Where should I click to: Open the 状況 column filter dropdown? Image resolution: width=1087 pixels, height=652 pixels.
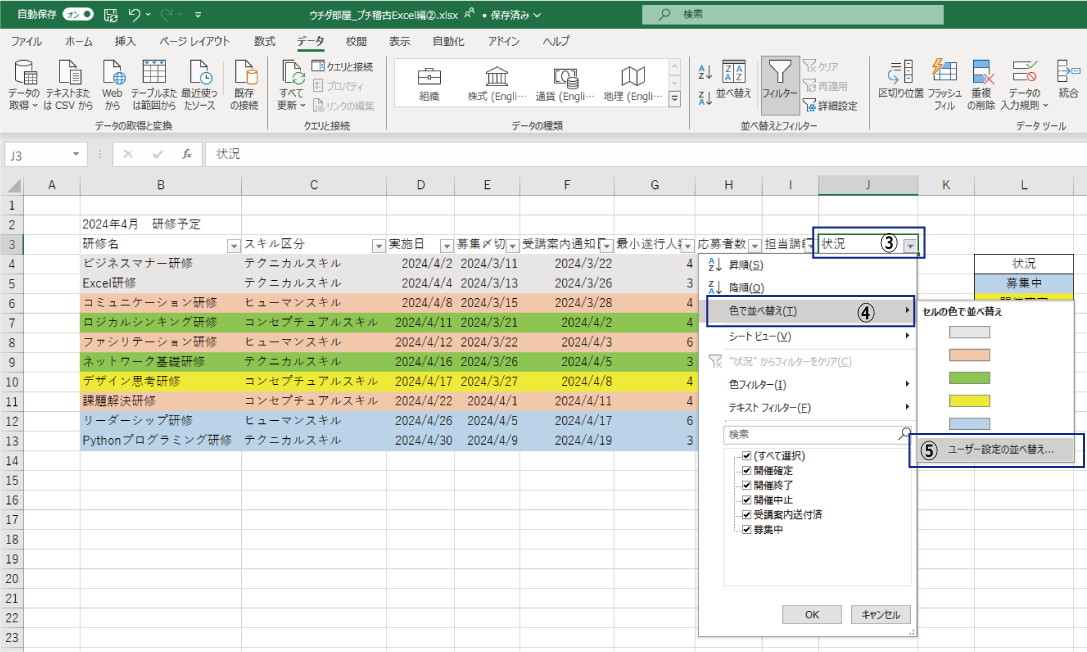910,245
